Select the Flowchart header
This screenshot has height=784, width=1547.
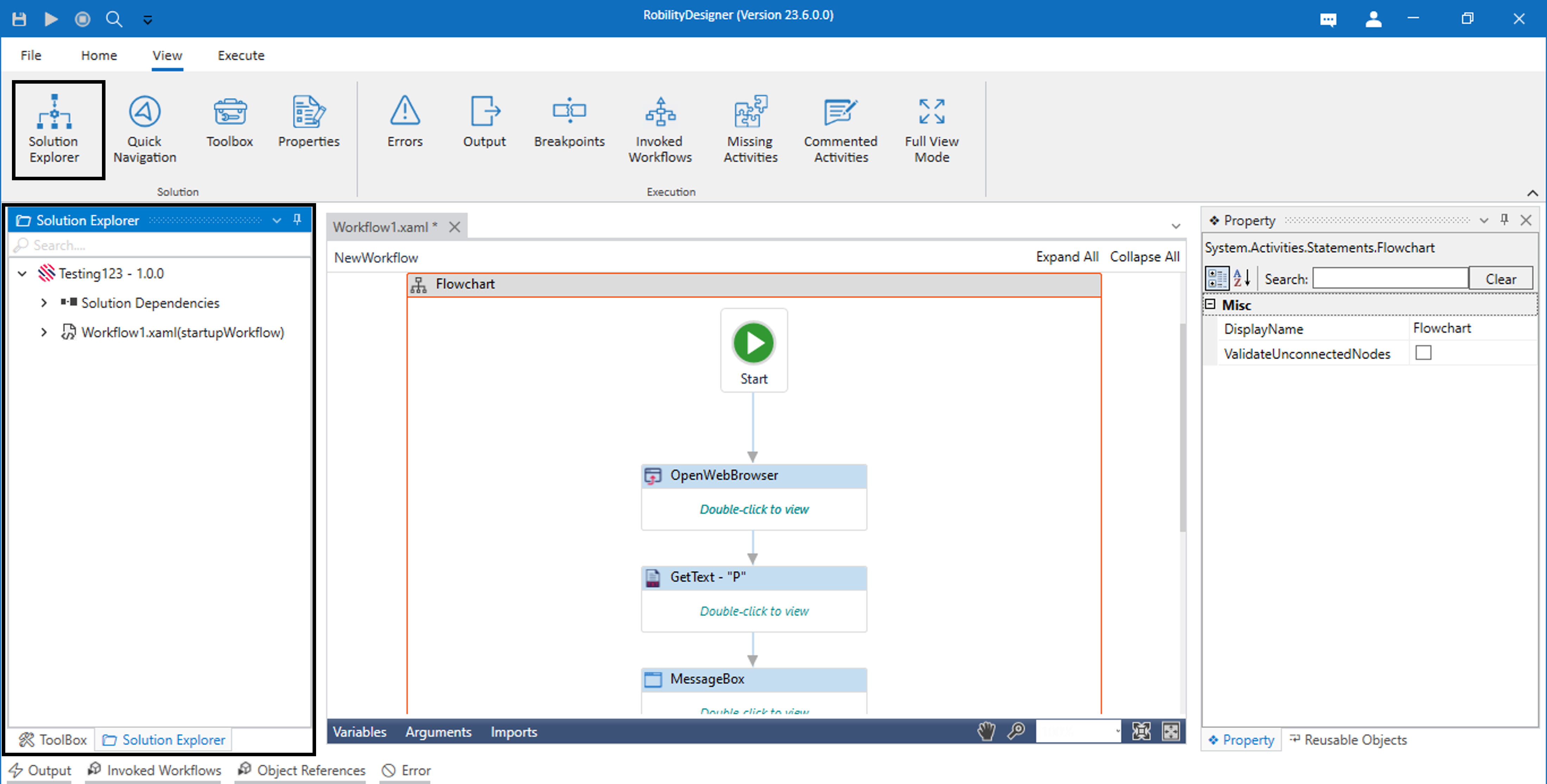click(x=754, y=285)
